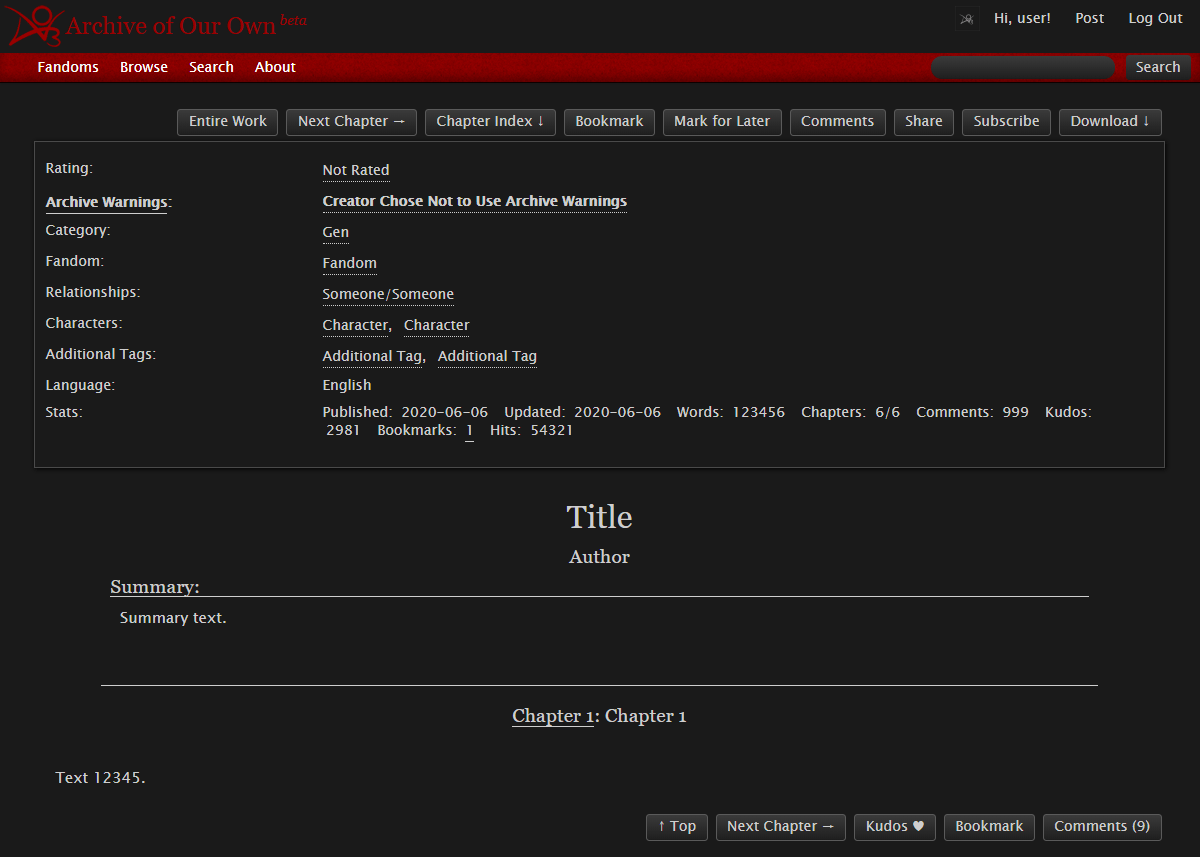Go to the next chapter with the arrow button

click(780, 826)
